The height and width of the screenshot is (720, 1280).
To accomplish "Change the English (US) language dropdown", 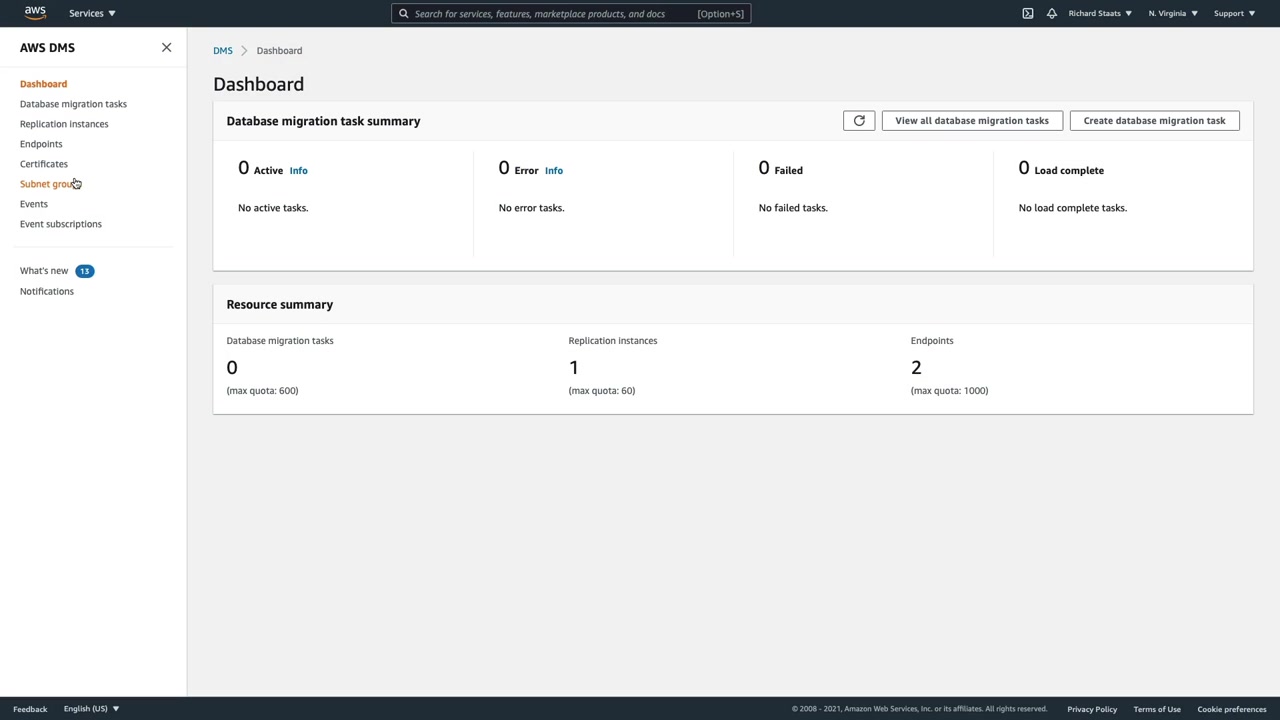I will coord(91,709).
